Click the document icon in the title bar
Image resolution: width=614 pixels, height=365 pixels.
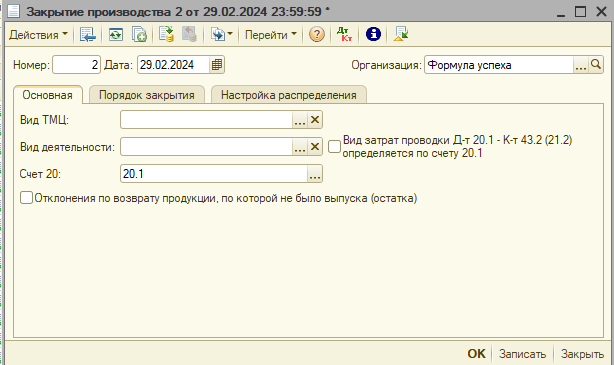click(14, 11)
